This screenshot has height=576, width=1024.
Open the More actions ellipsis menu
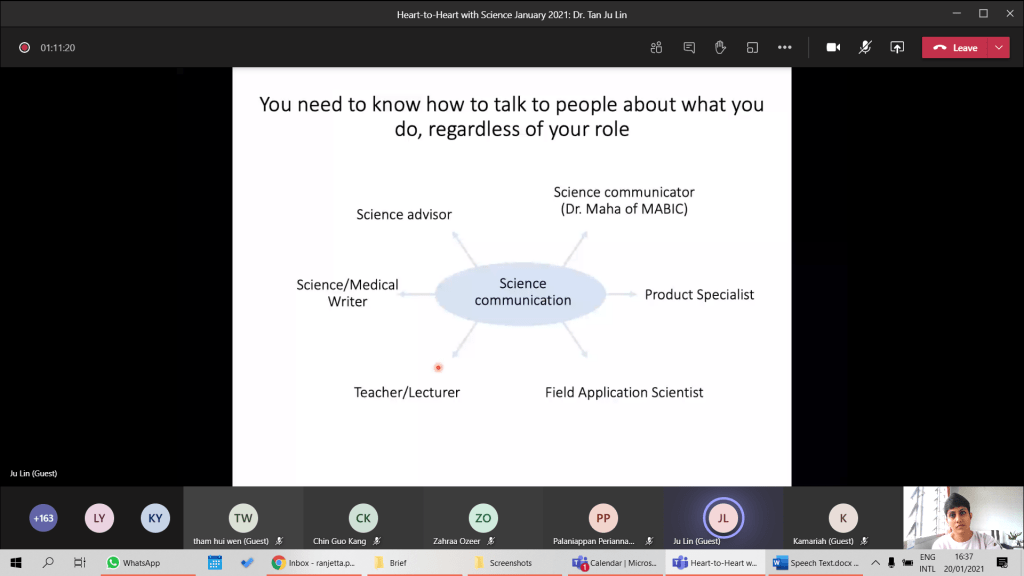784,47
